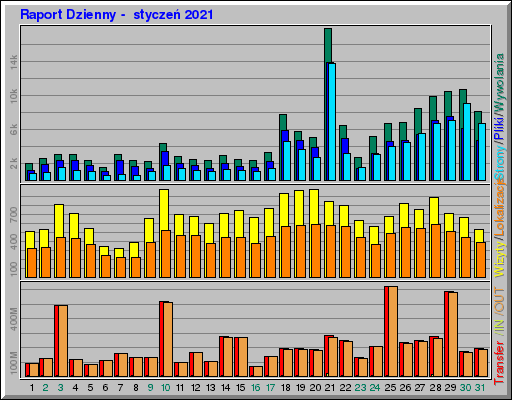Click the 'Strony' legend label

500,163
